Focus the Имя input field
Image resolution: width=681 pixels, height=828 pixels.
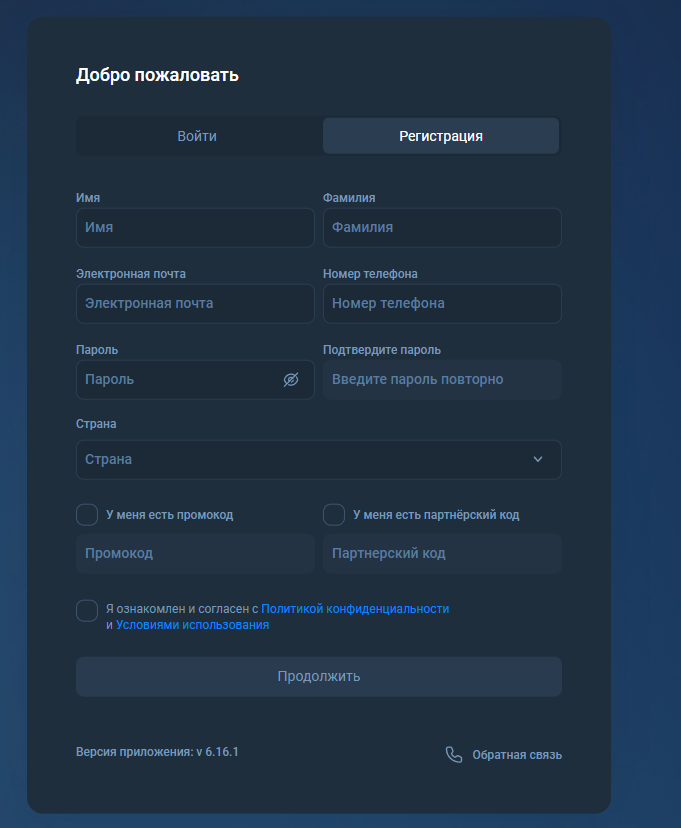(195, 228)
